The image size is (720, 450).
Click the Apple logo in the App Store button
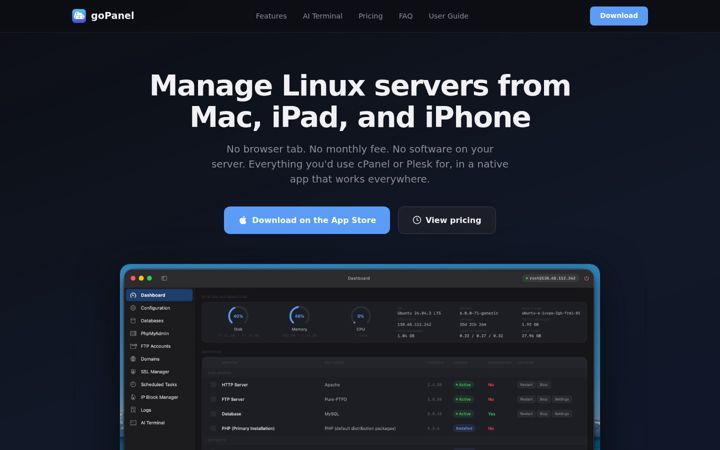(x=243, y=220)
